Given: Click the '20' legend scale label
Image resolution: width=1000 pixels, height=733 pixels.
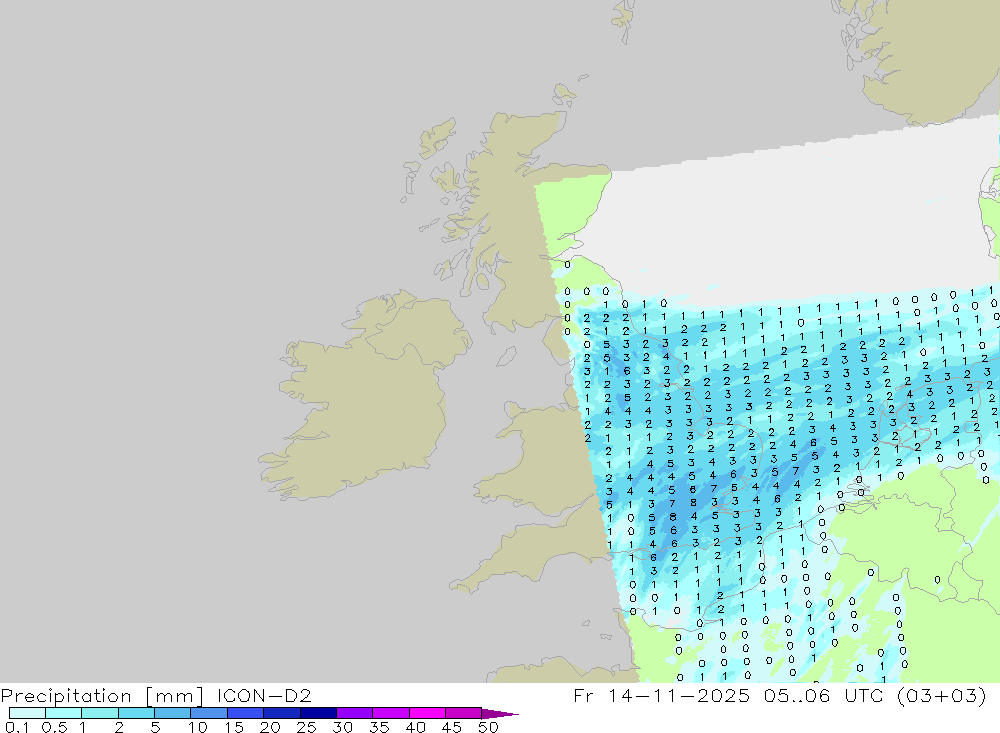Looking at the screenshot, I should (270, 727).
